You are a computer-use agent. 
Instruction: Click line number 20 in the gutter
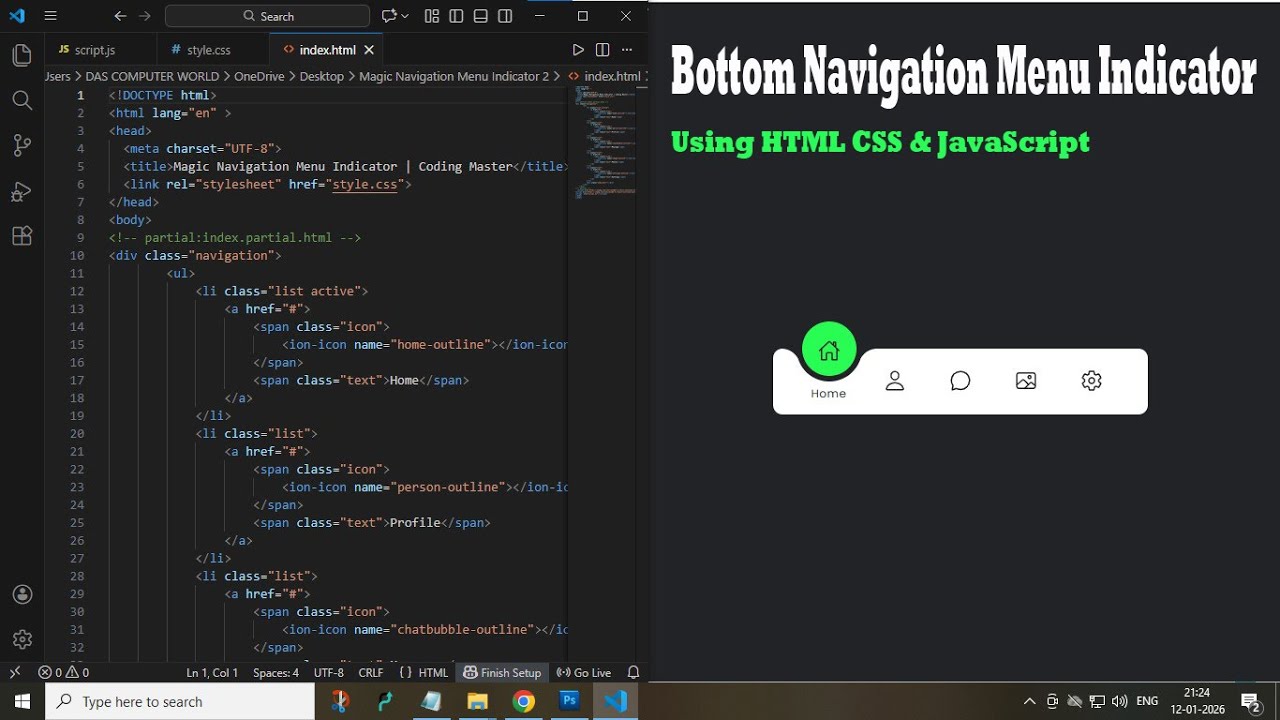tap(77, 433)
